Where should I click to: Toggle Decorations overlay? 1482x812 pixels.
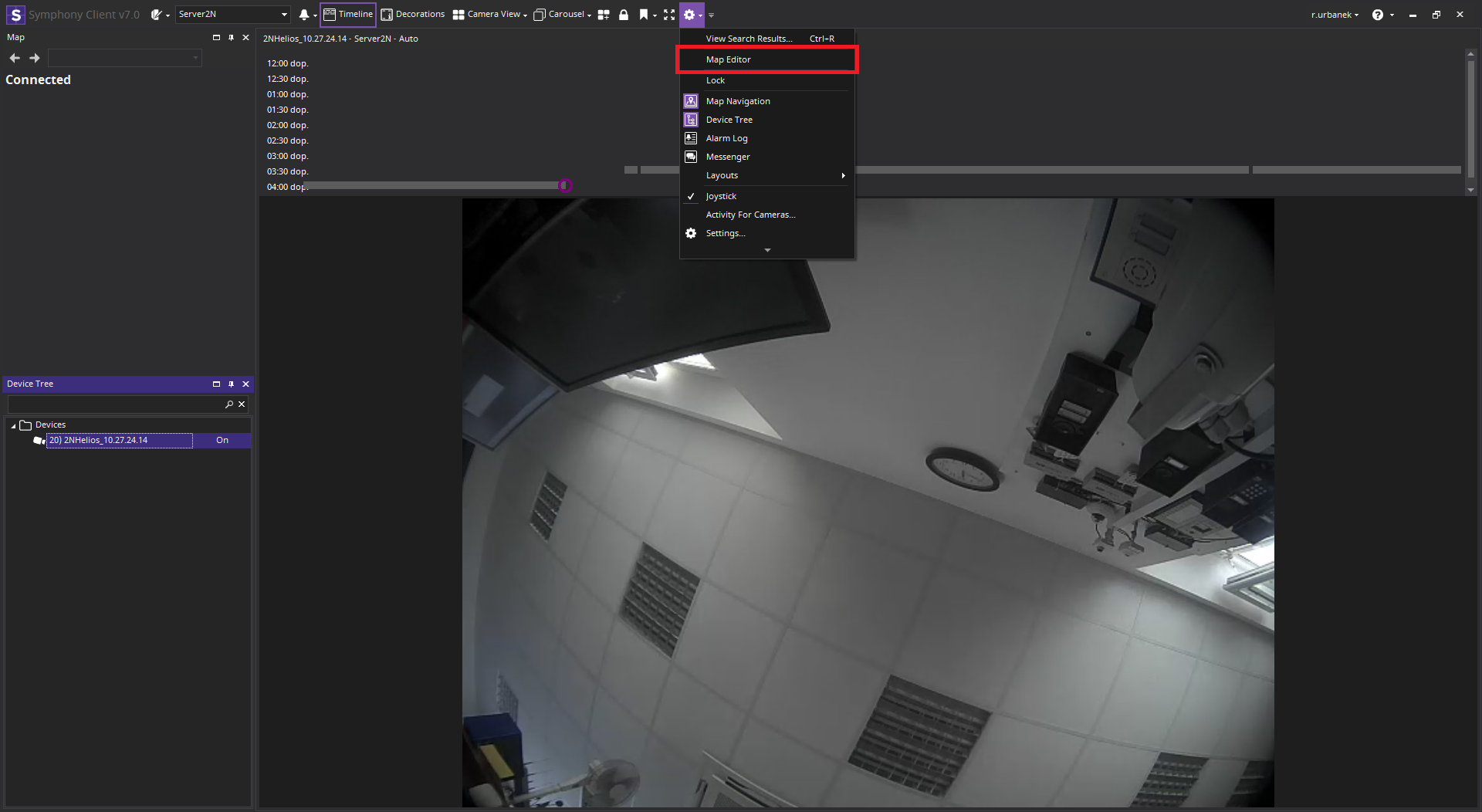[x=413, y=15]
